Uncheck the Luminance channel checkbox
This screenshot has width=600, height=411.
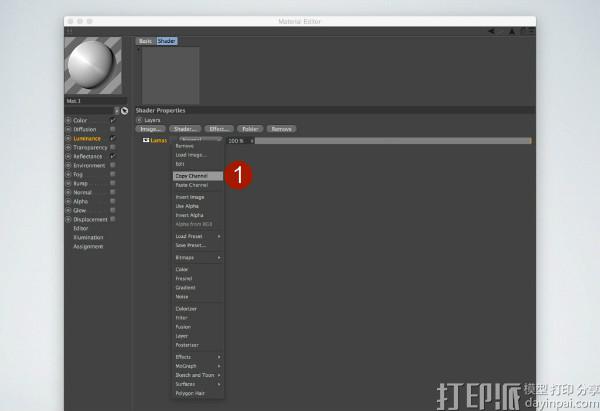pyautogui.click(x=113, y=138)
